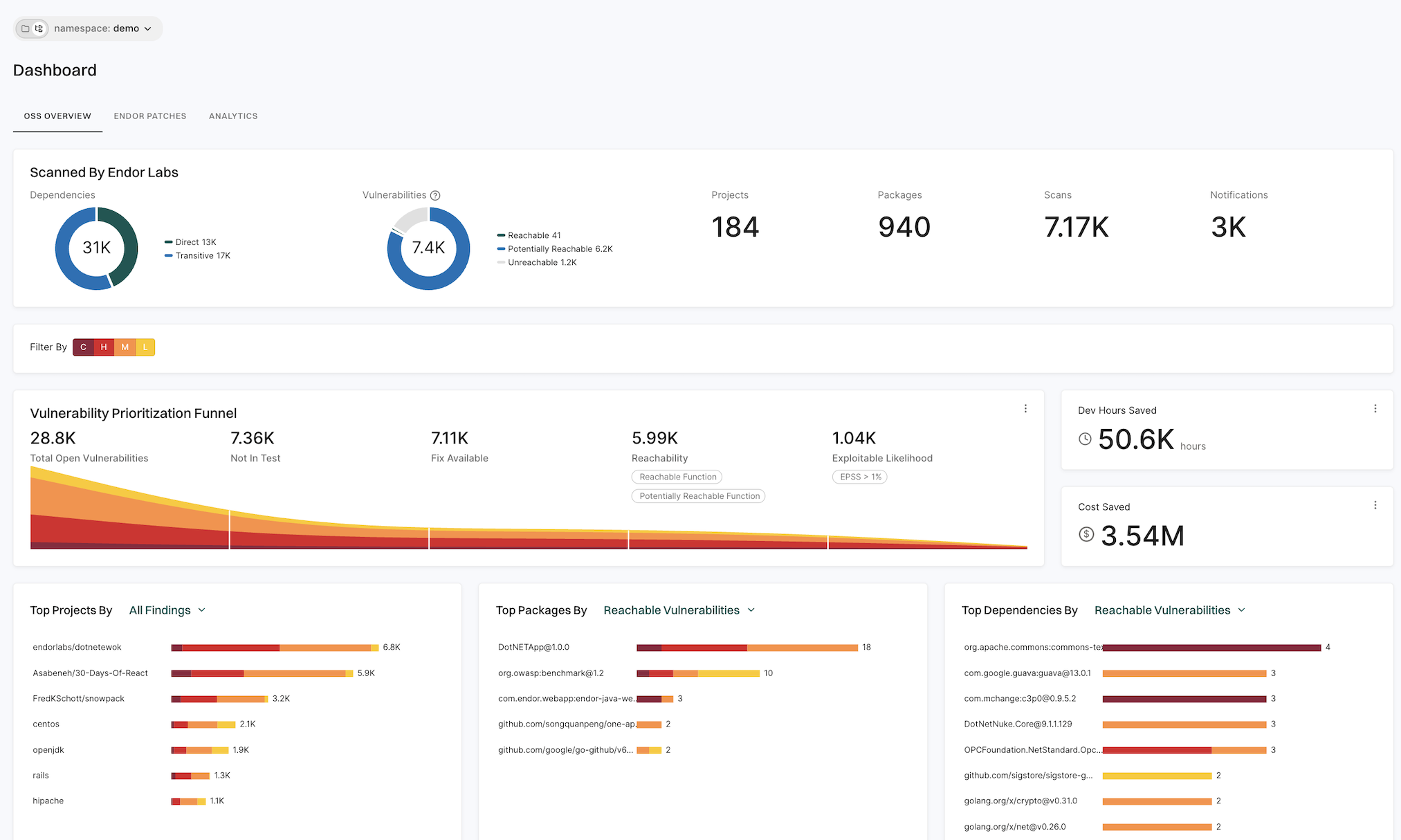Switch to the Analytics tab
1401x840 pixels.
(233, 116)
